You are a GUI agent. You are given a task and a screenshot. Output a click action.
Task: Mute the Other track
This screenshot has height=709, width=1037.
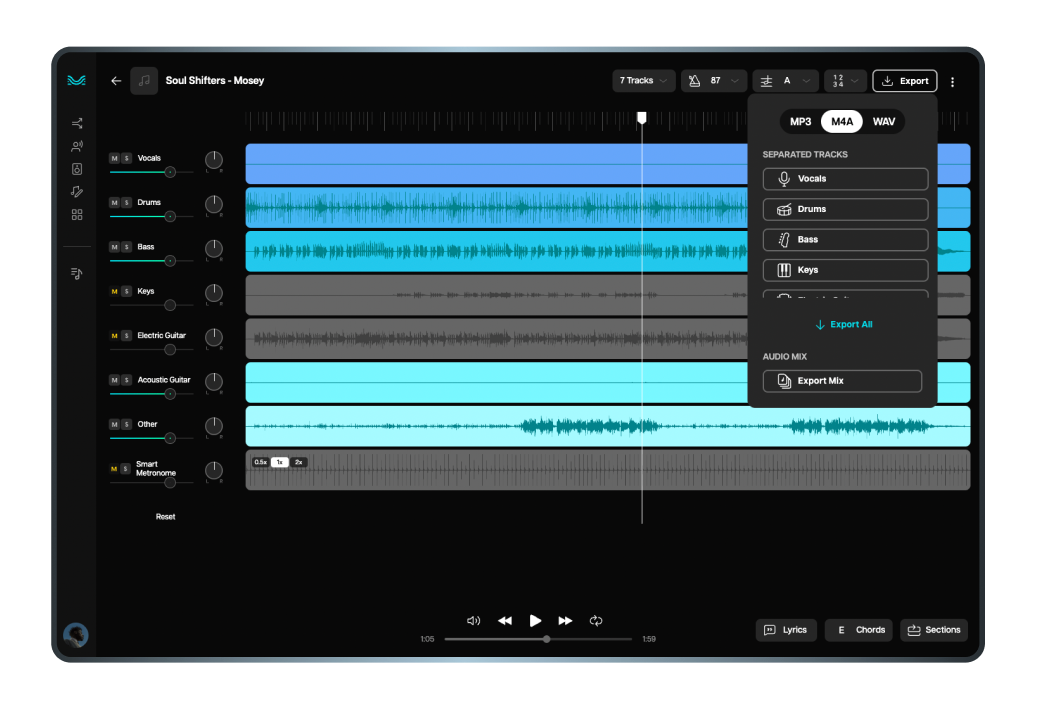(114, 425)
